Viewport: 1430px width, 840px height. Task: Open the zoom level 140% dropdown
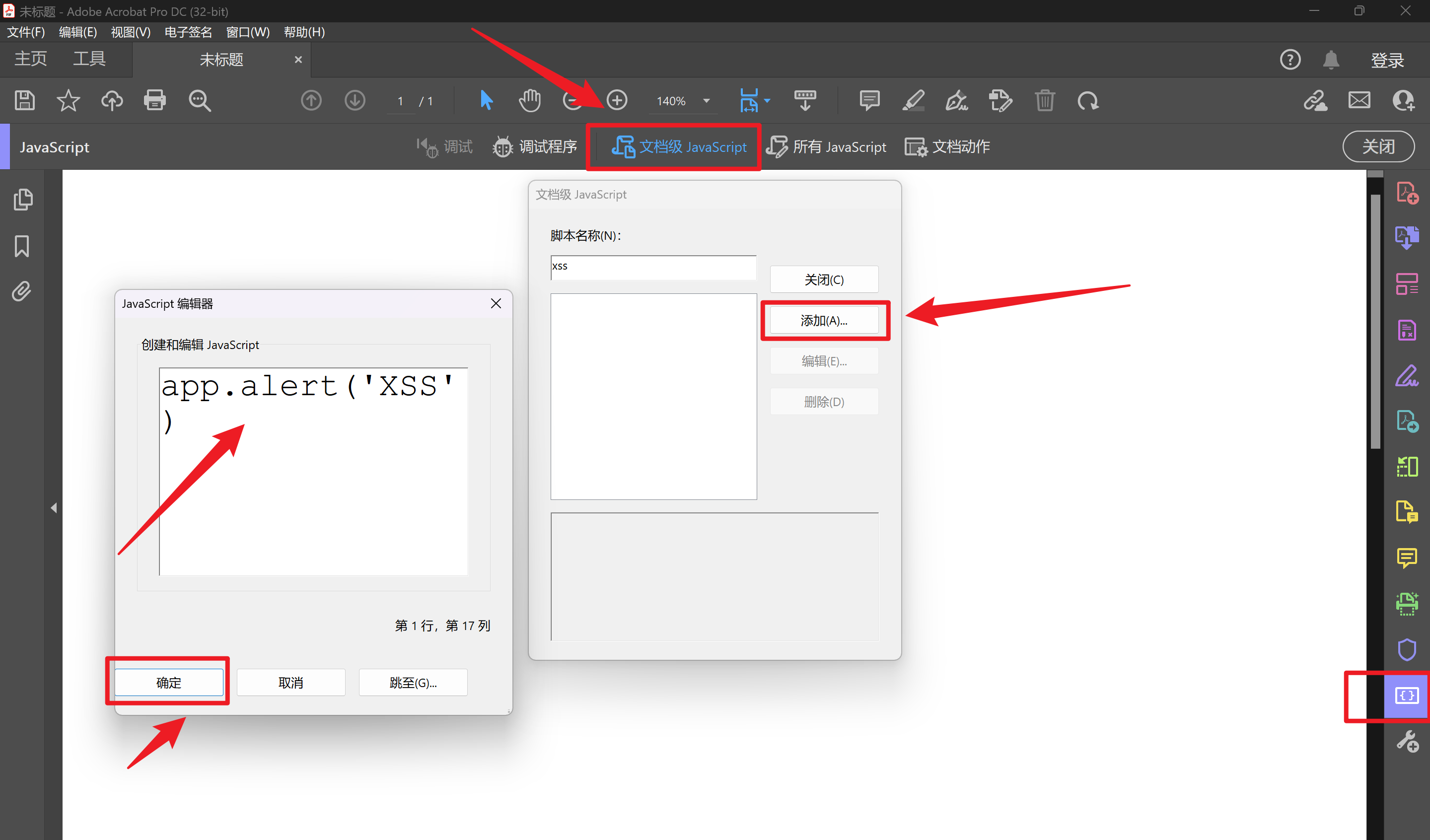point(706,101)
